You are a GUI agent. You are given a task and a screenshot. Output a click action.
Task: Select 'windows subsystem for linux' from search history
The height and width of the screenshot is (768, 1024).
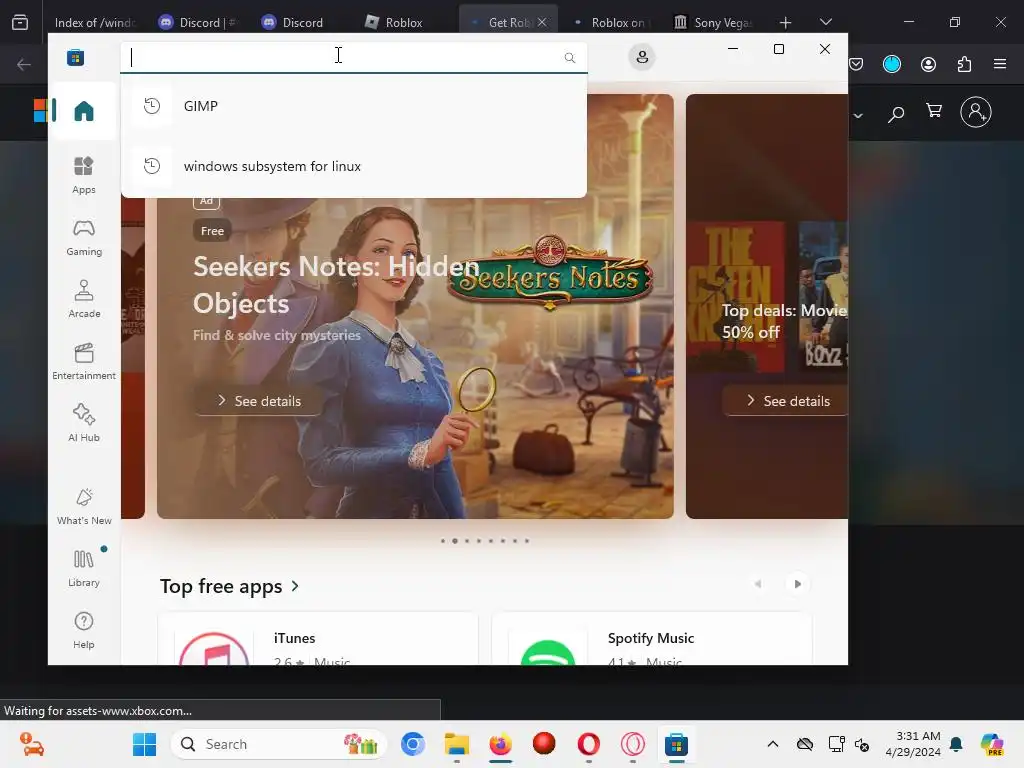(354, 166)
